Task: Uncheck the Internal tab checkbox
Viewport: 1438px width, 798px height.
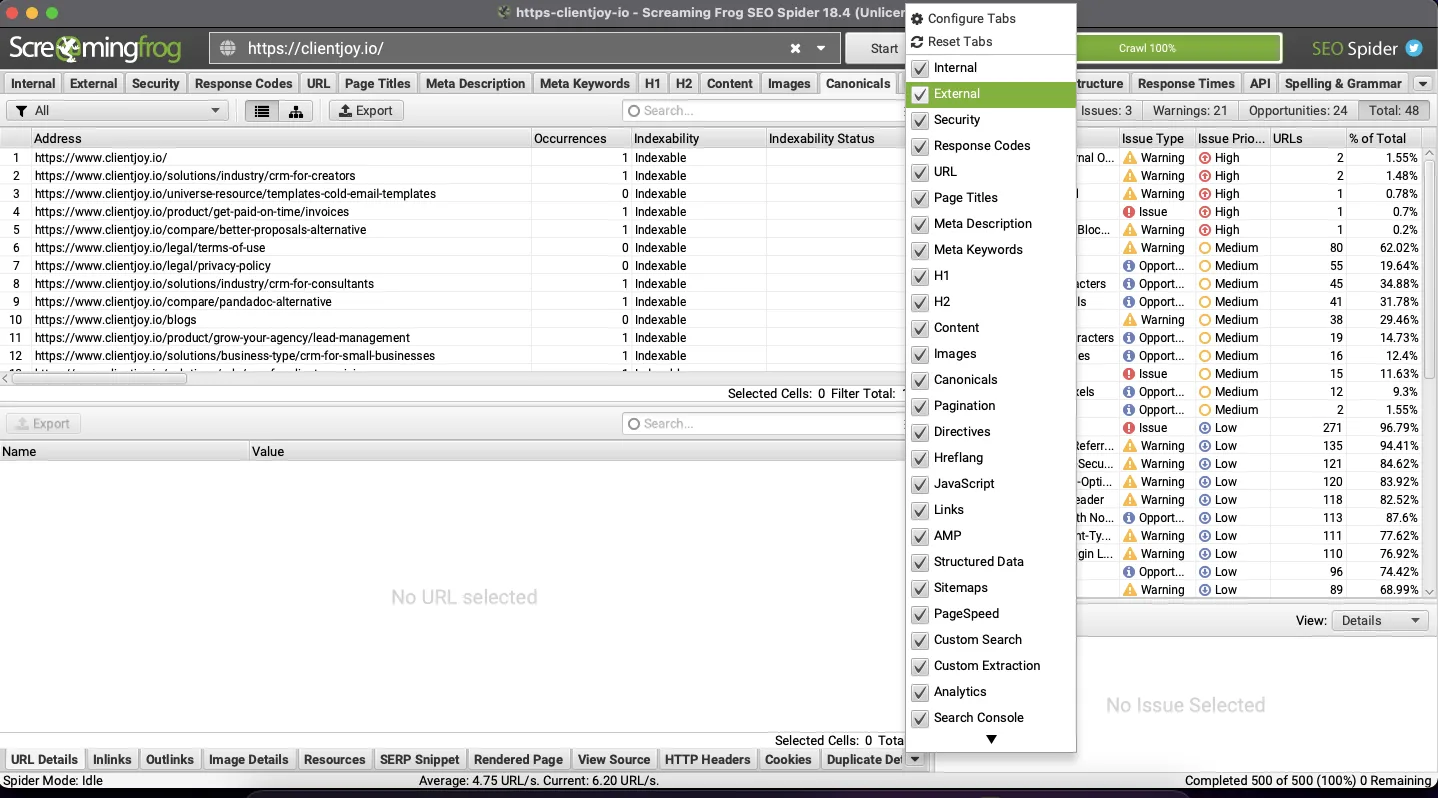Action: pyautogui.click(x=920, y=68)
